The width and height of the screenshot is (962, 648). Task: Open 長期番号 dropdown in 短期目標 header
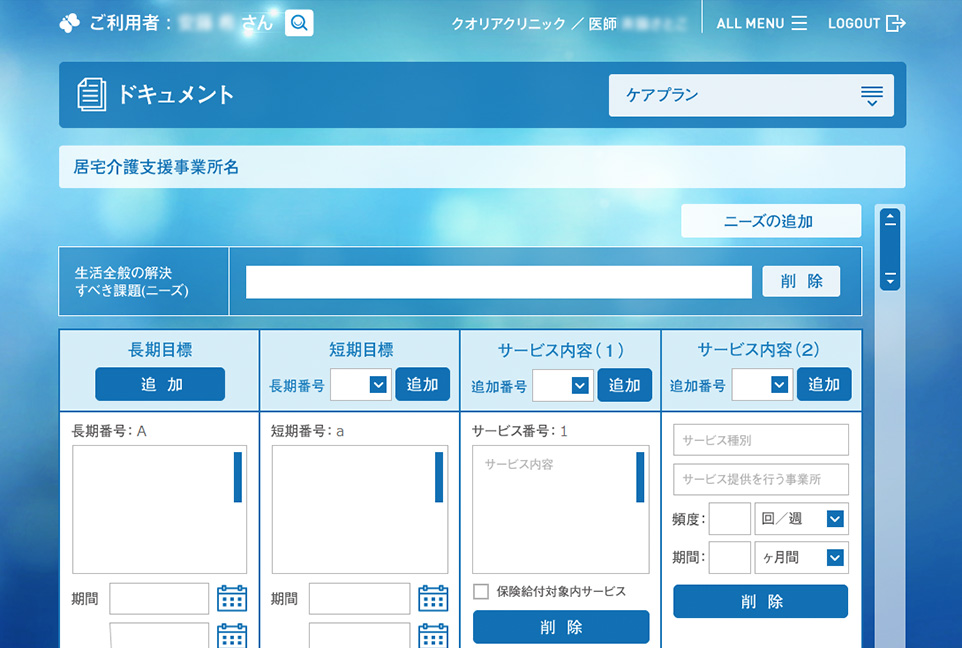point(361,385)
